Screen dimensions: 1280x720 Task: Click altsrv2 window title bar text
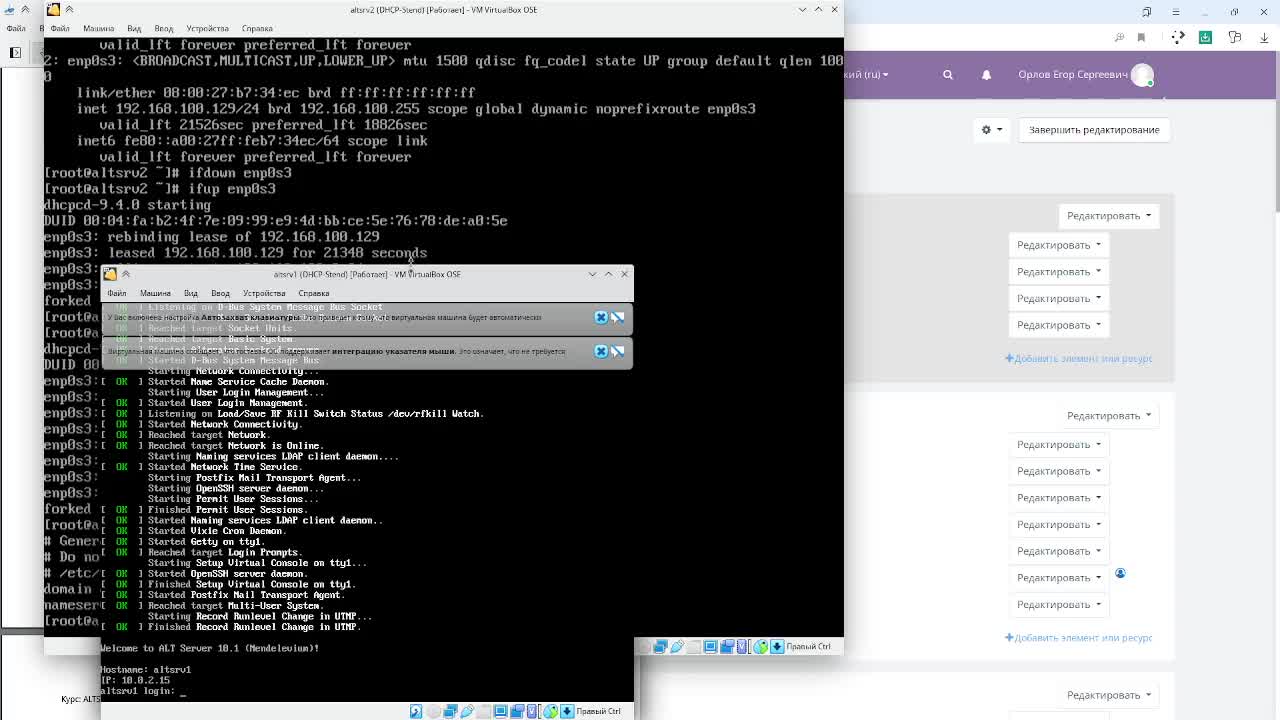click(x=444, y=9)
